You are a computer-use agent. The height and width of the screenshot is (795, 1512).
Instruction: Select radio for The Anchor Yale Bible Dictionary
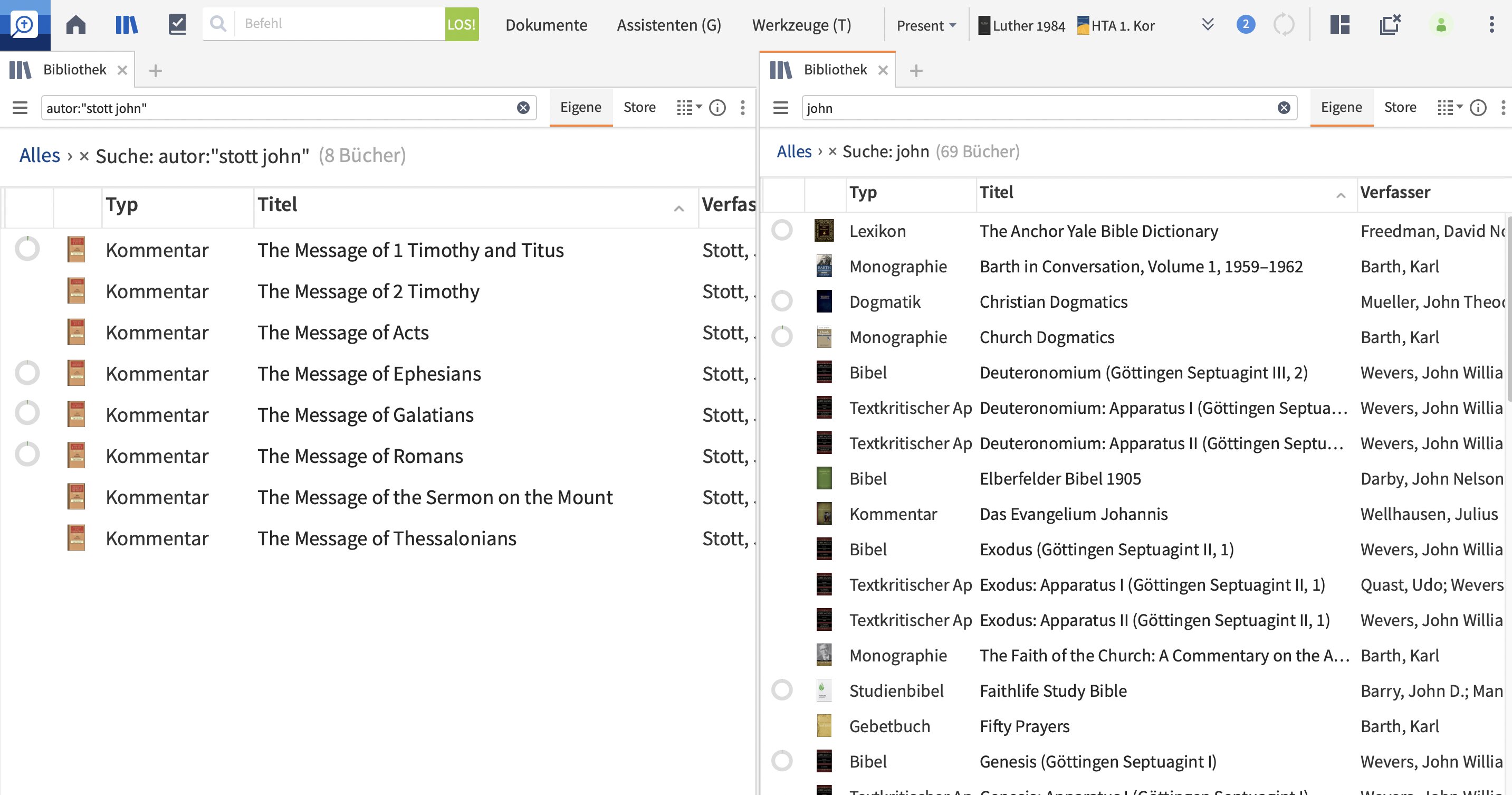point(782,230)
